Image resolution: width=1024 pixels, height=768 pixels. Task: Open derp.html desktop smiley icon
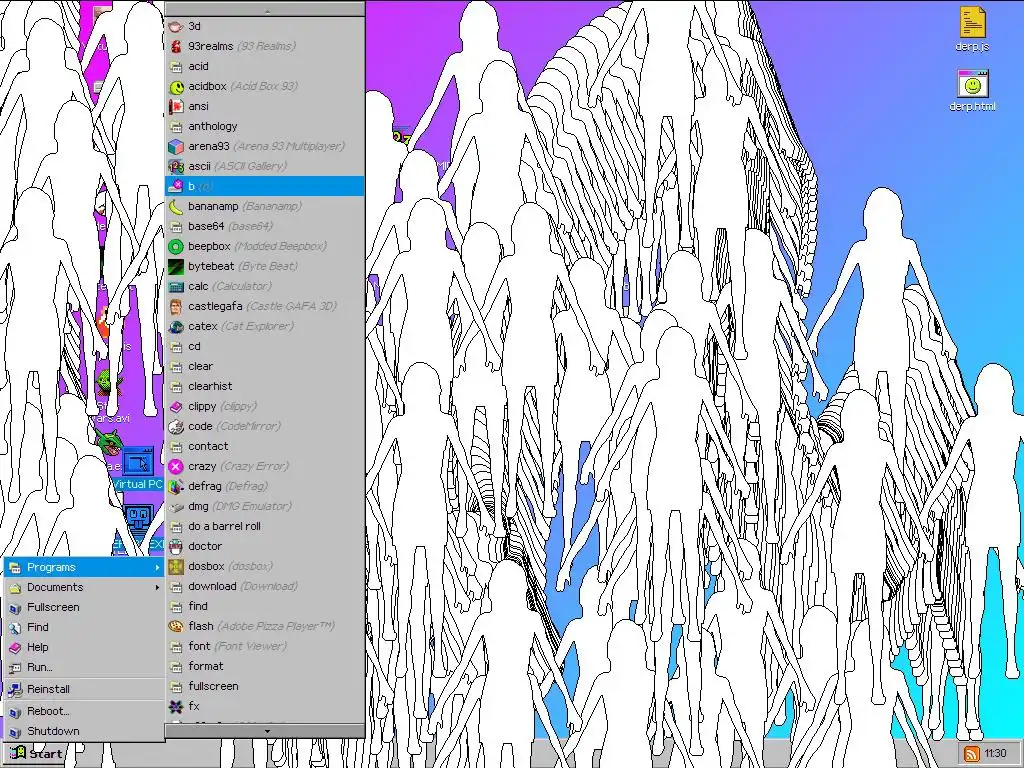point(973,85)
